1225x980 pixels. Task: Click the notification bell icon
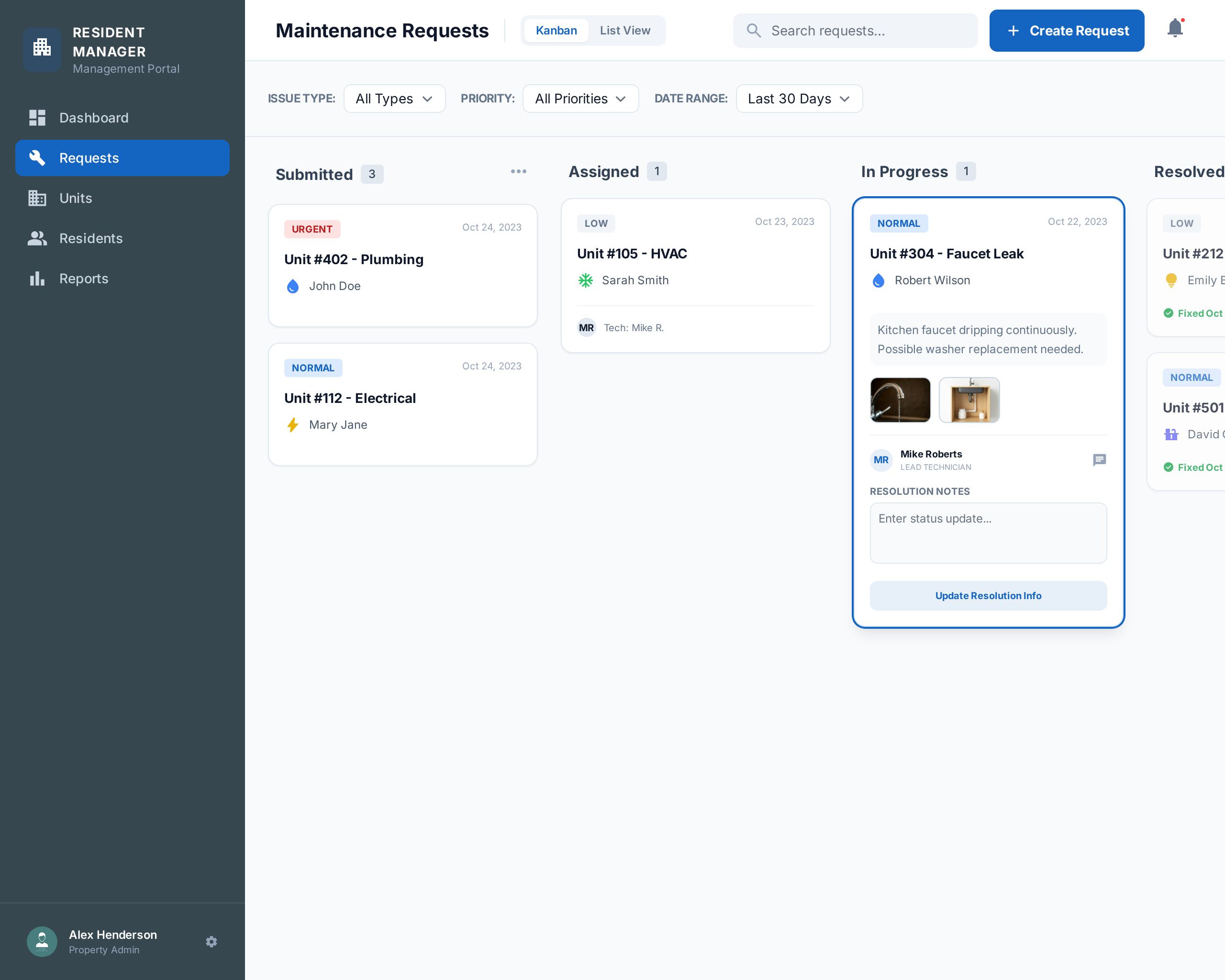click(1174, 28)
